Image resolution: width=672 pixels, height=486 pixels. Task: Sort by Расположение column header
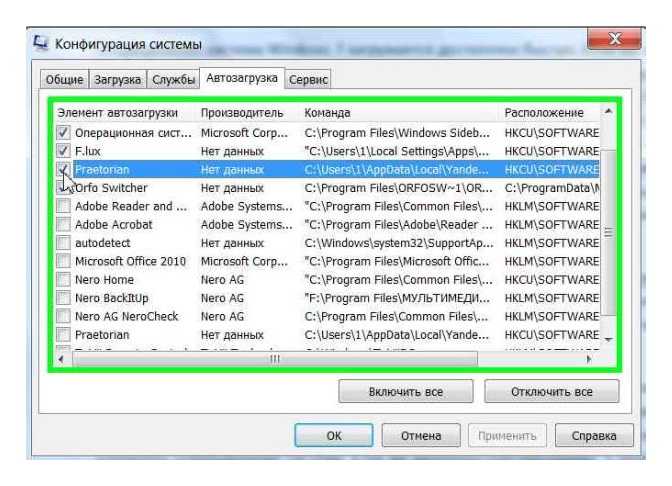tap(544, 113)
